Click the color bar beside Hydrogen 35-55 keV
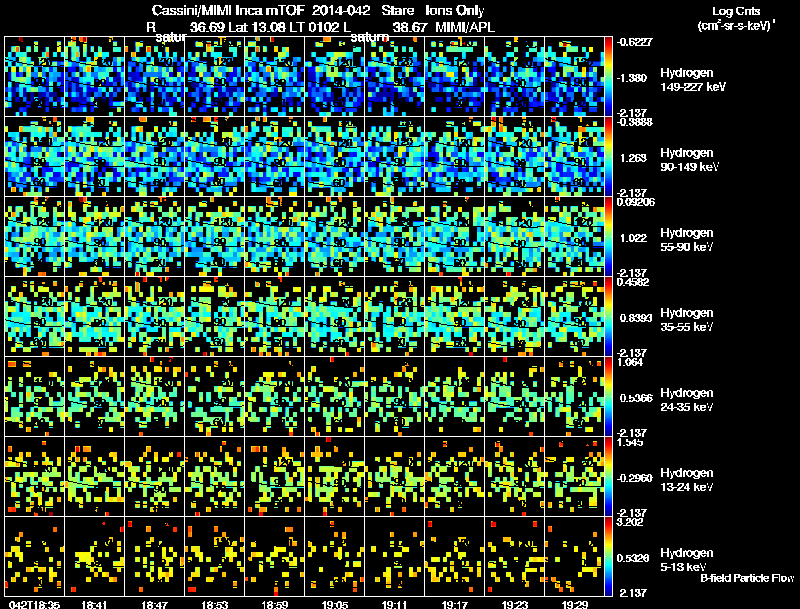Image resolution: width=800 pixels, height=609 pixels. tap(608, 317)
